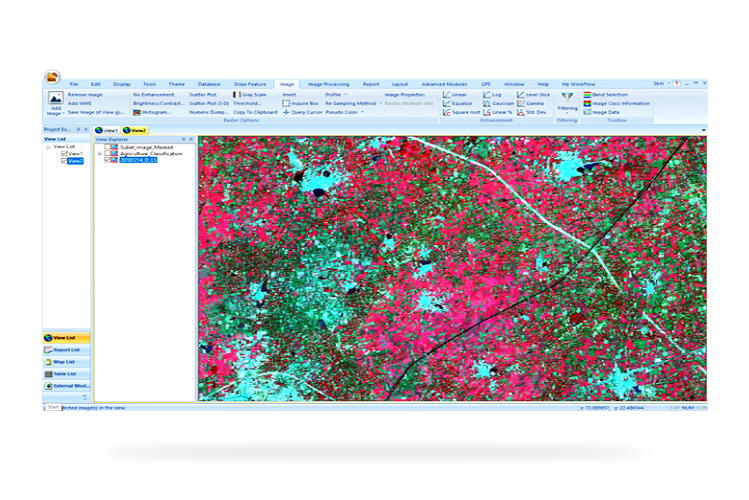Screen dimensions: 749x500
Task: Click the Add Image icon
Action: point(55,98)
